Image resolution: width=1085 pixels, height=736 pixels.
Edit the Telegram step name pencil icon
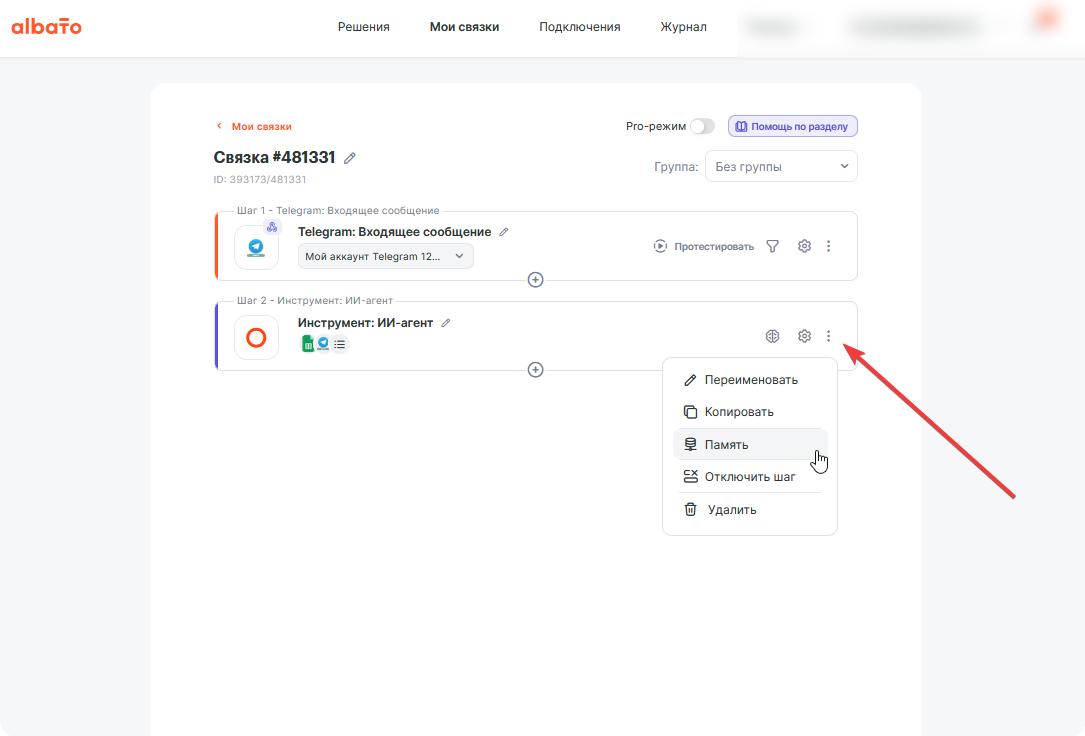point(504,232)
